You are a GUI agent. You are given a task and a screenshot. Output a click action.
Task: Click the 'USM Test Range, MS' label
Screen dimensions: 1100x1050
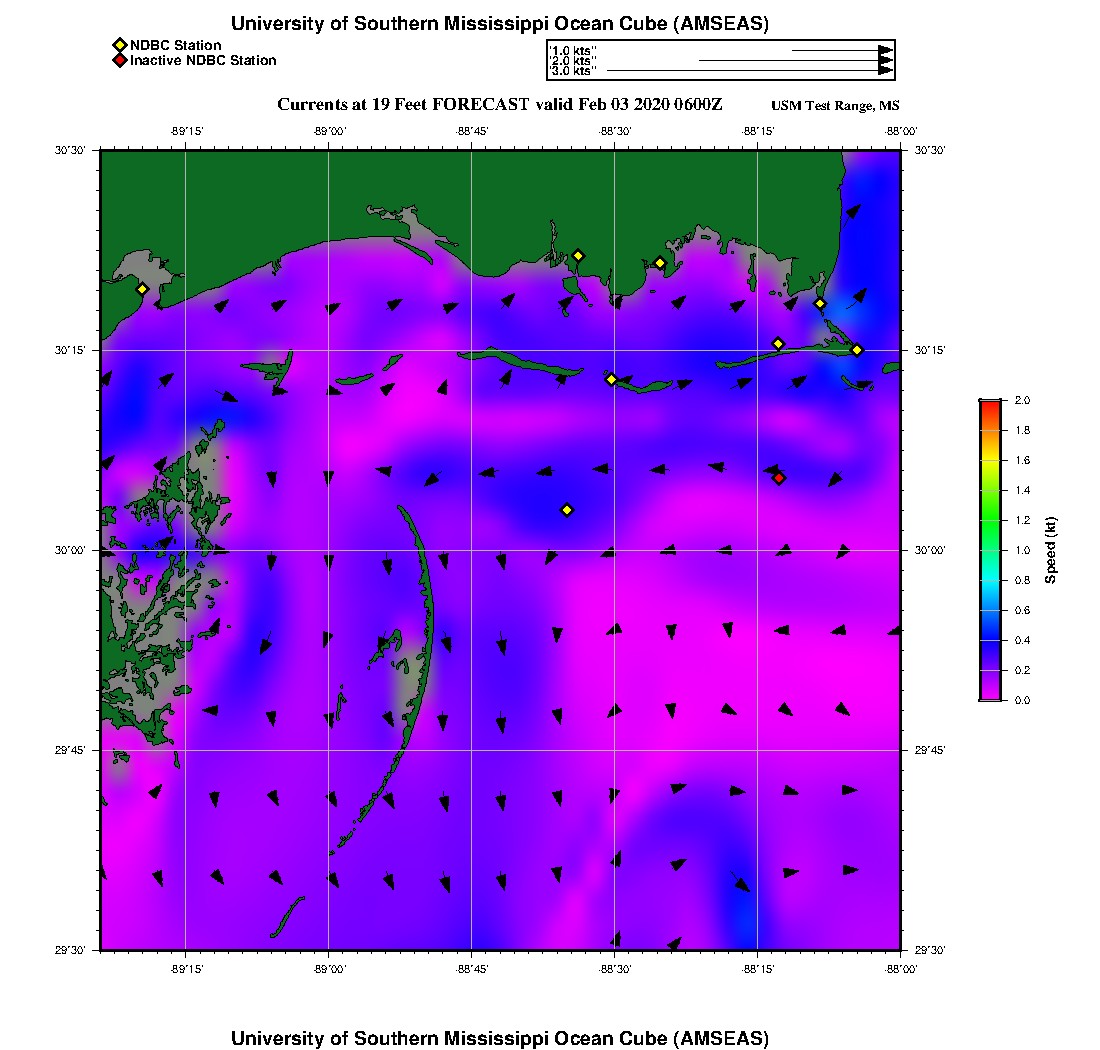click(835, 106)
